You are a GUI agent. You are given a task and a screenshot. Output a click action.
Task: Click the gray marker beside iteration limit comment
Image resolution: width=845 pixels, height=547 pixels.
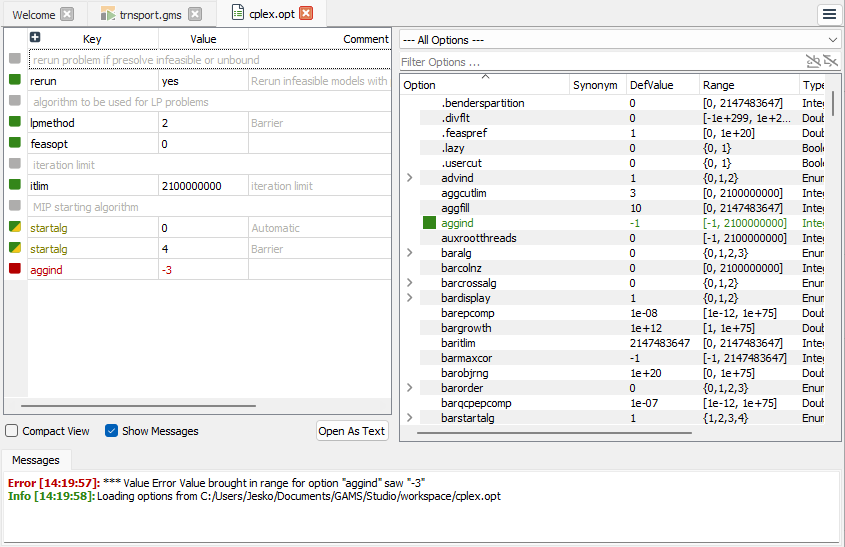tap(15, 164)
